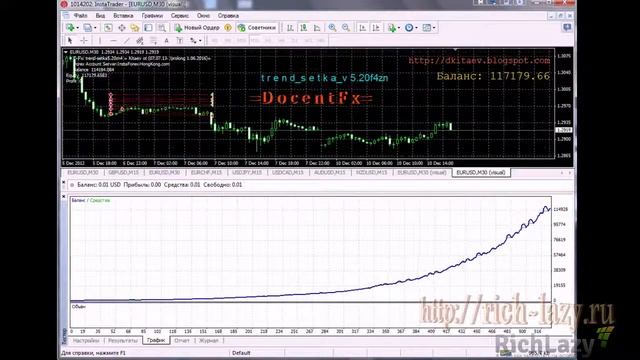Select the Trendline drawing tool
640x360 pixels.
127,40
